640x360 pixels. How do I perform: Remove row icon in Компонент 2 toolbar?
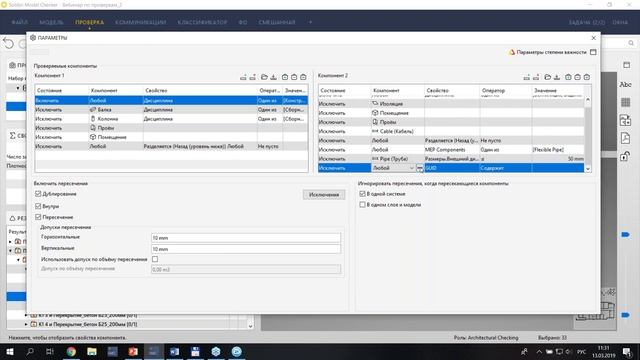(x=536, y=77)
